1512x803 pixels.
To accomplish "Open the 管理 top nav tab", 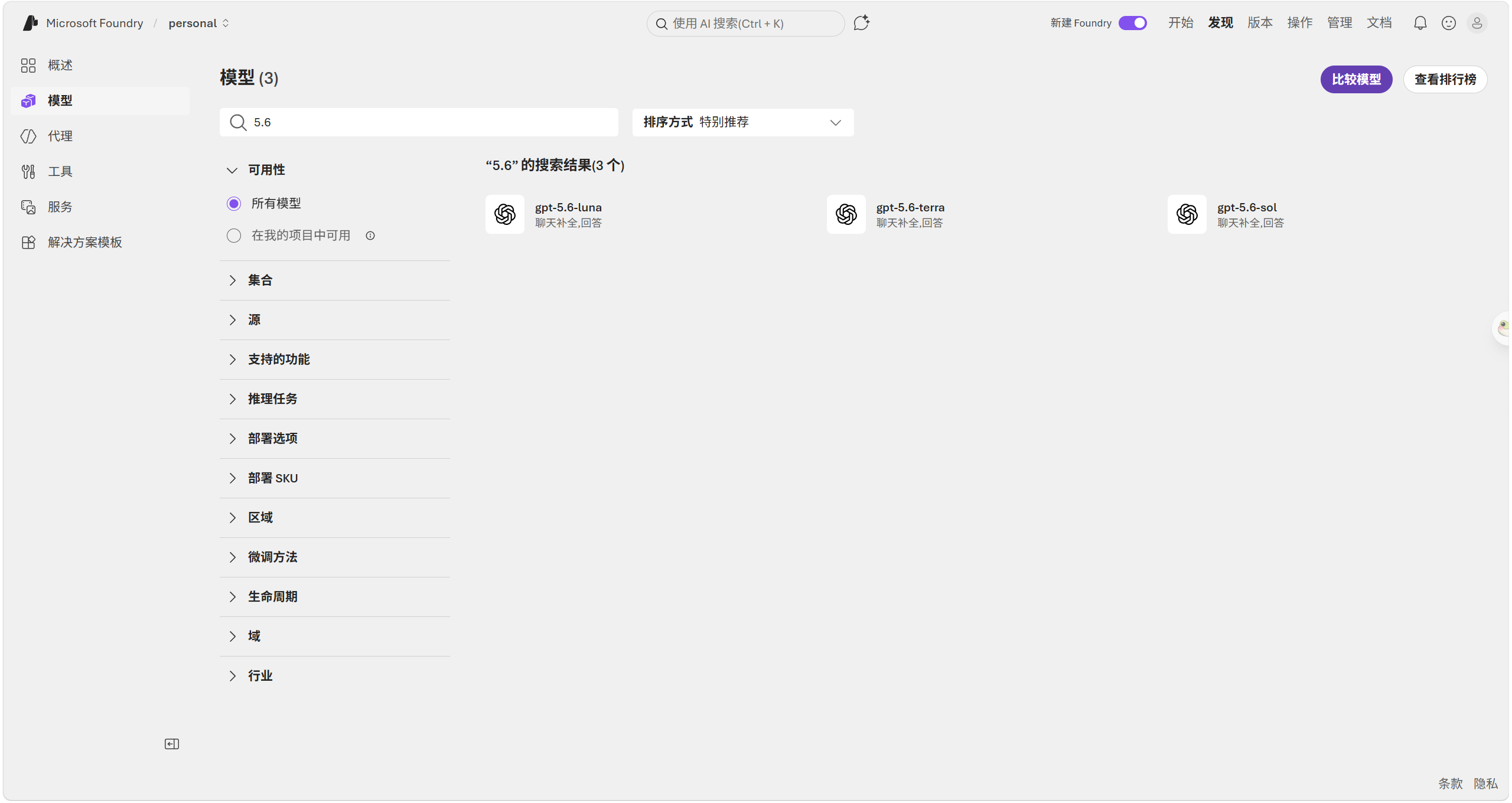I will point(1340,23).
